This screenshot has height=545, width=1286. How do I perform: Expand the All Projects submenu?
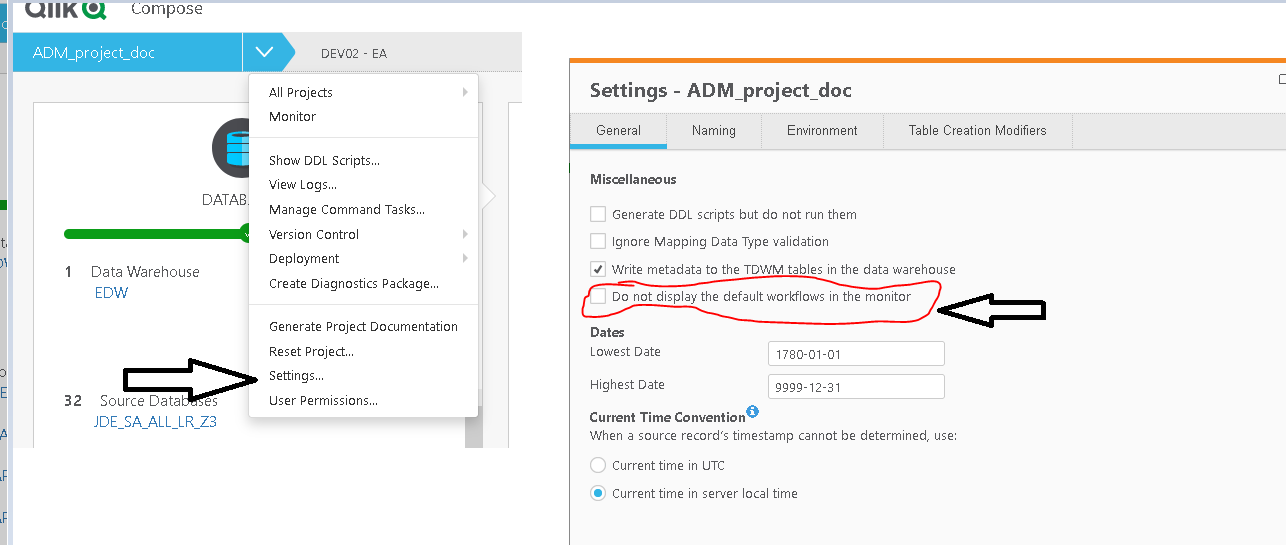363,92
